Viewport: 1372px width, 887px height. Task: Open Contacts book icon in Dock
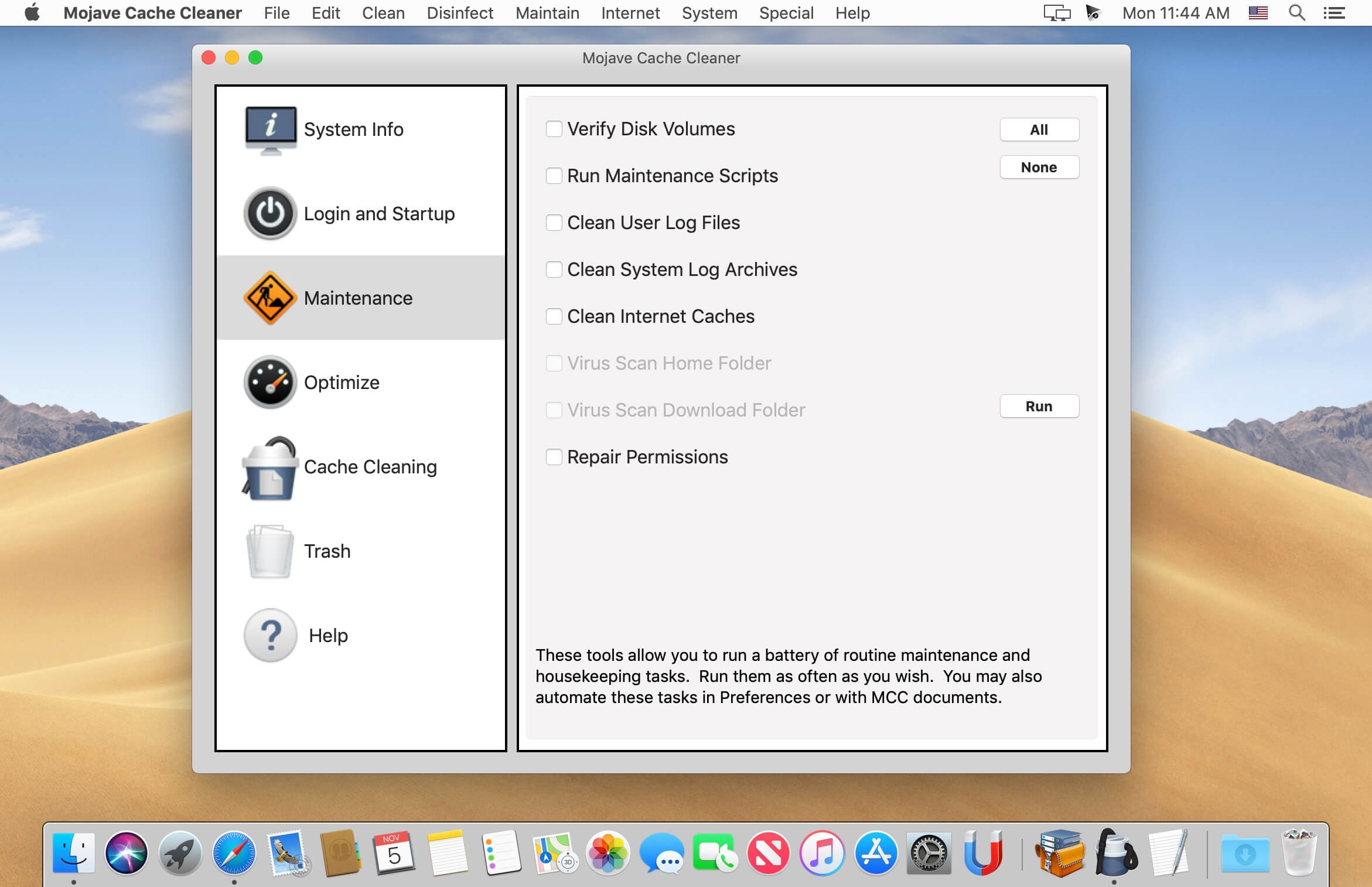340,852
